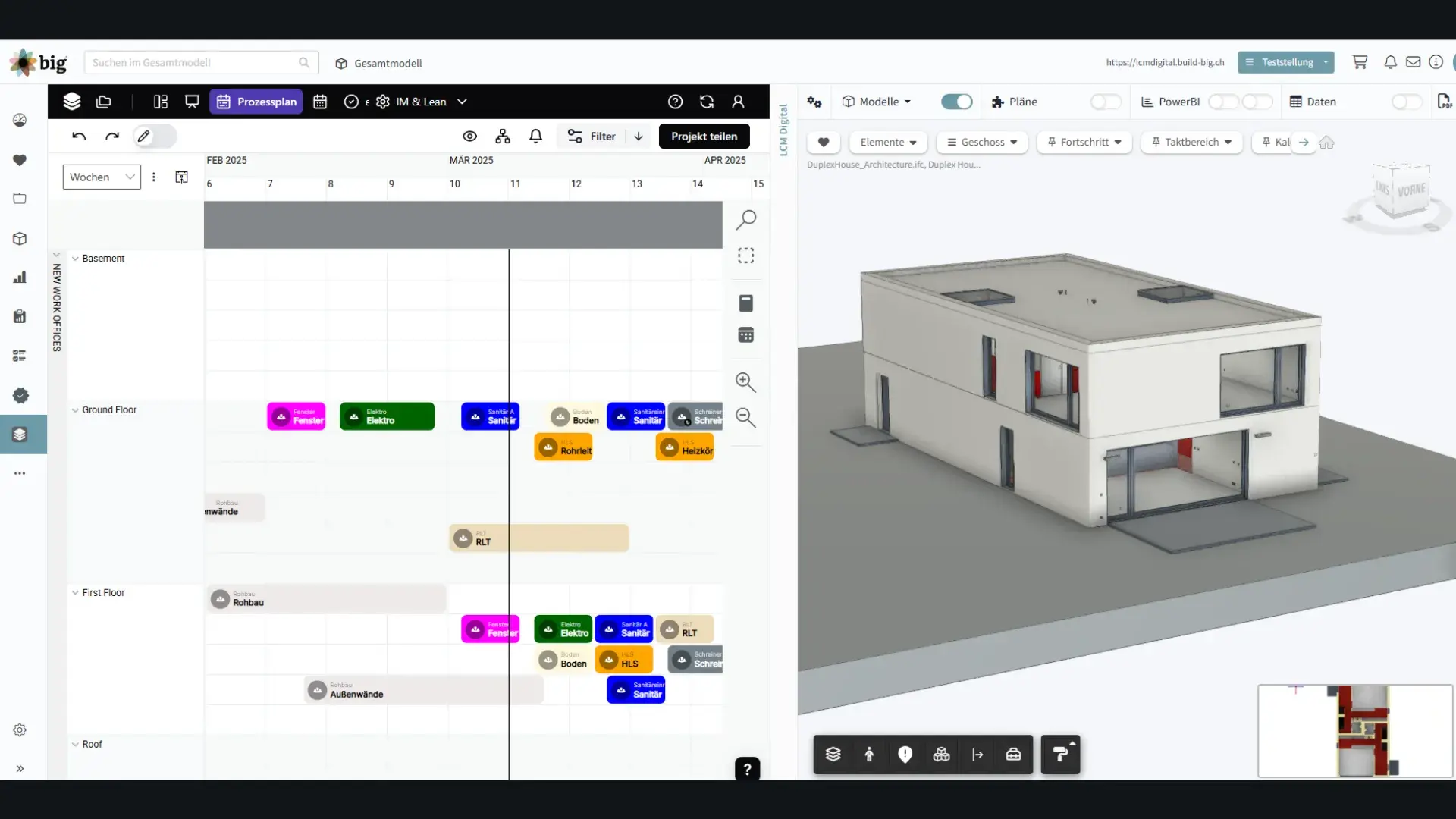Open the search tool in the process plan
The height and width of the screenshot is (819, 1456).
(x=745, y=219)
